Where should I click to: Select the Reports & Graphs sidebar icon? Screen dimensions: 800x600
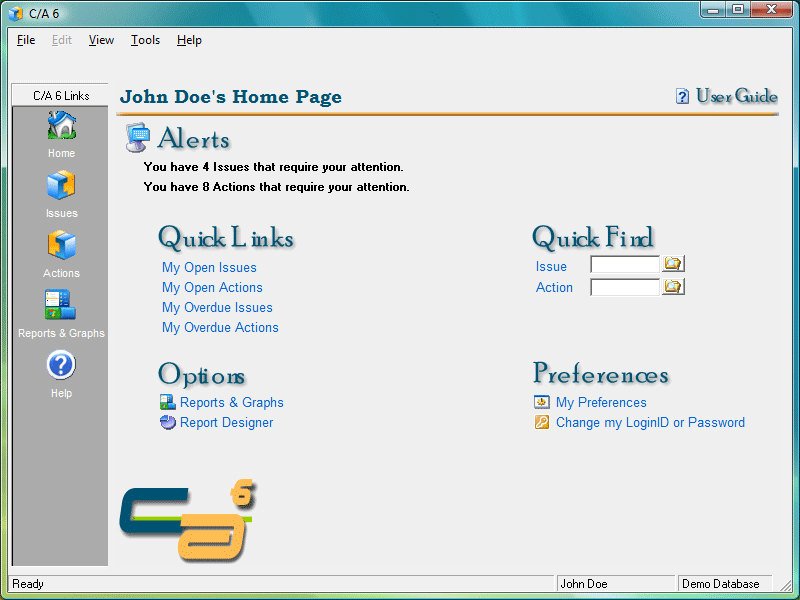click(60, 303)
